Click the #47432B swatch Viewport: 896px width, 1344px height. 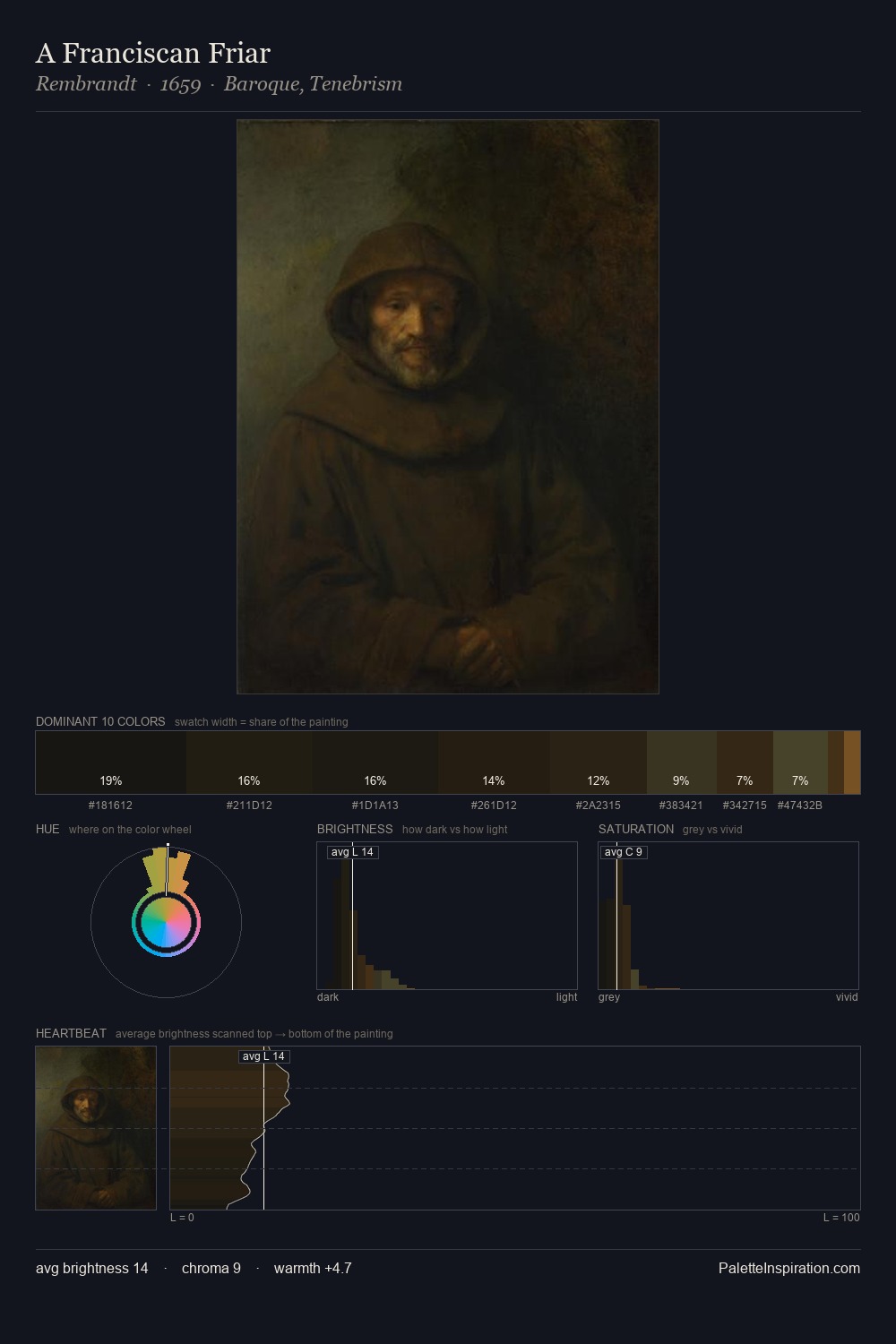point(800,762)
